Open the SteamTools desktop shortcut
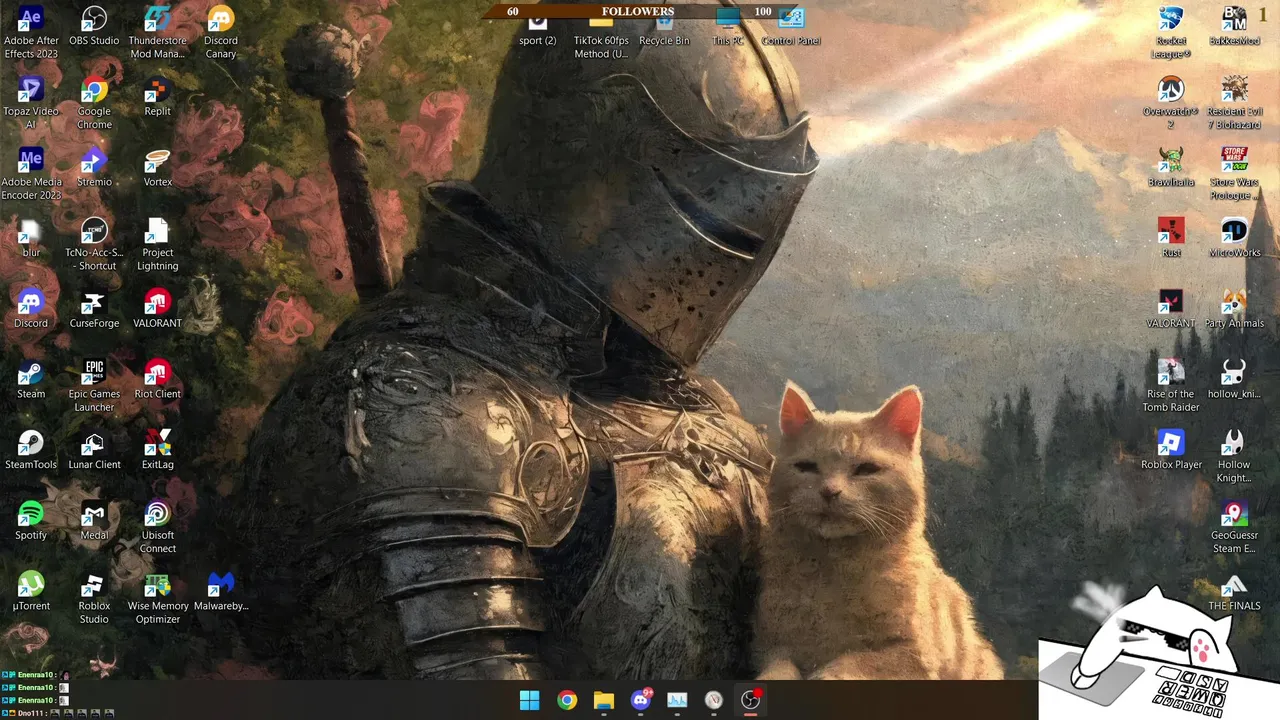This screenshot has height=720, width=1280. click(x=31, y=450)
